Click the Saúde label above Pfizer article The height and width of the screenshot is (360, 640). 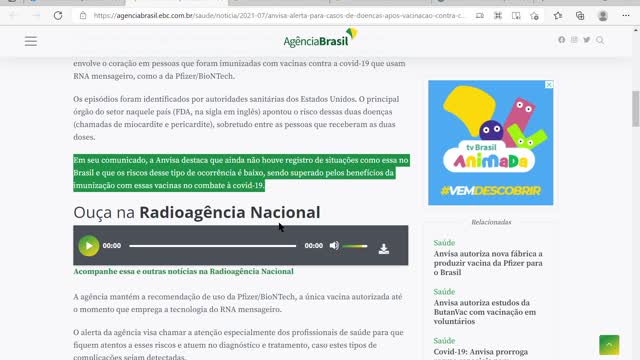444,242
